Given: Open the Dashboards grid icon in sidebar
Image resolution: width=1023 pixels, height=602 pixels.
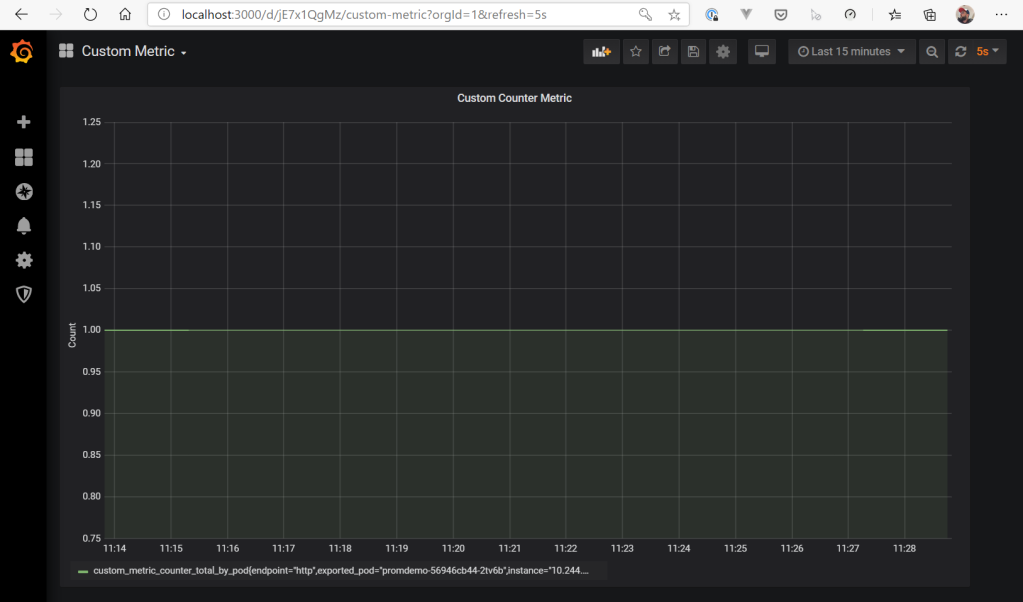Looking at the screenshot, I should click(24, 157).
